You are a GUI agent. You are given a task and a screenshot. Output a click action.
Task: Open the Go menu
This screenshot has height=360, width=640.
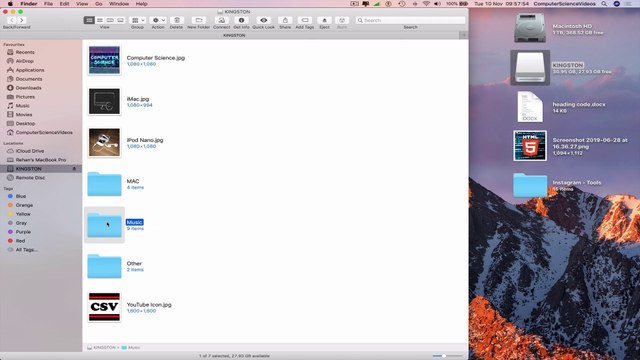click(98, 4)
